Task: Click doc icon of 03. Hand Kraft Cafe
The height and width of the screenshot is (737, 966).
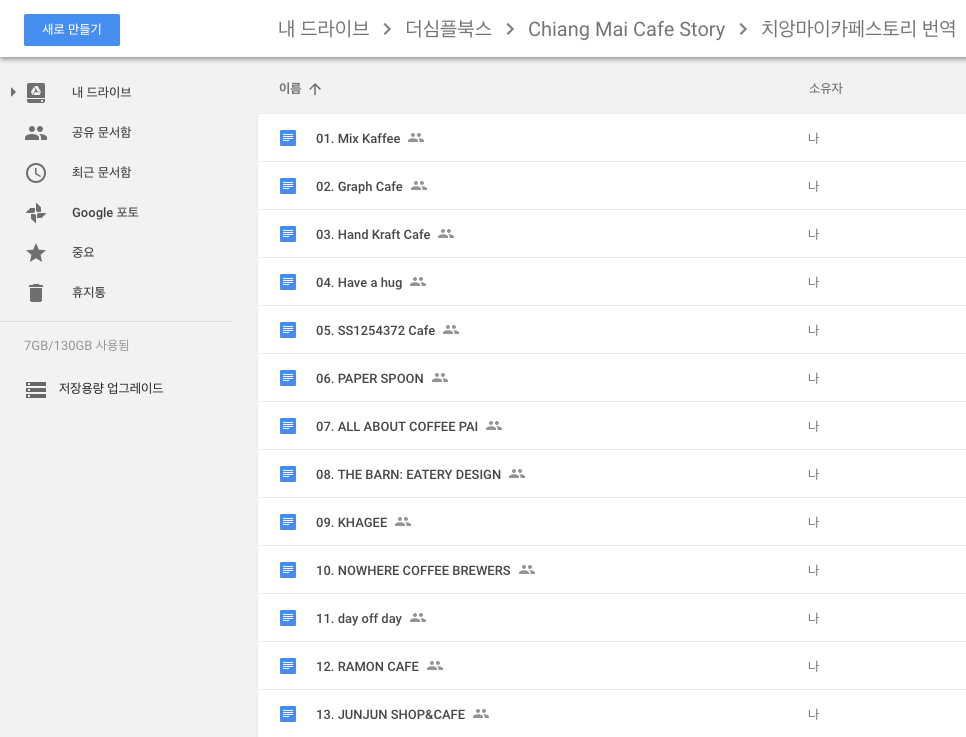Action: pos(288,234)
